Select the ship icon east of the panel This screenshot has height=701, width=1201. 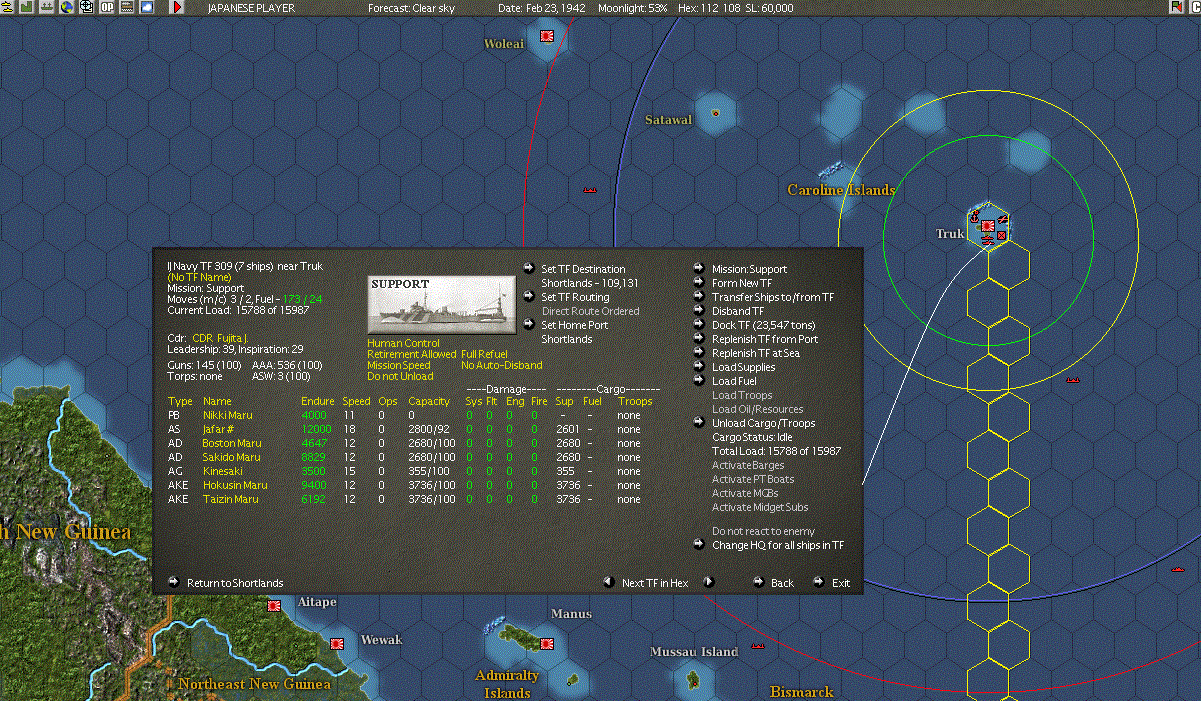[x=1074, y=379]
